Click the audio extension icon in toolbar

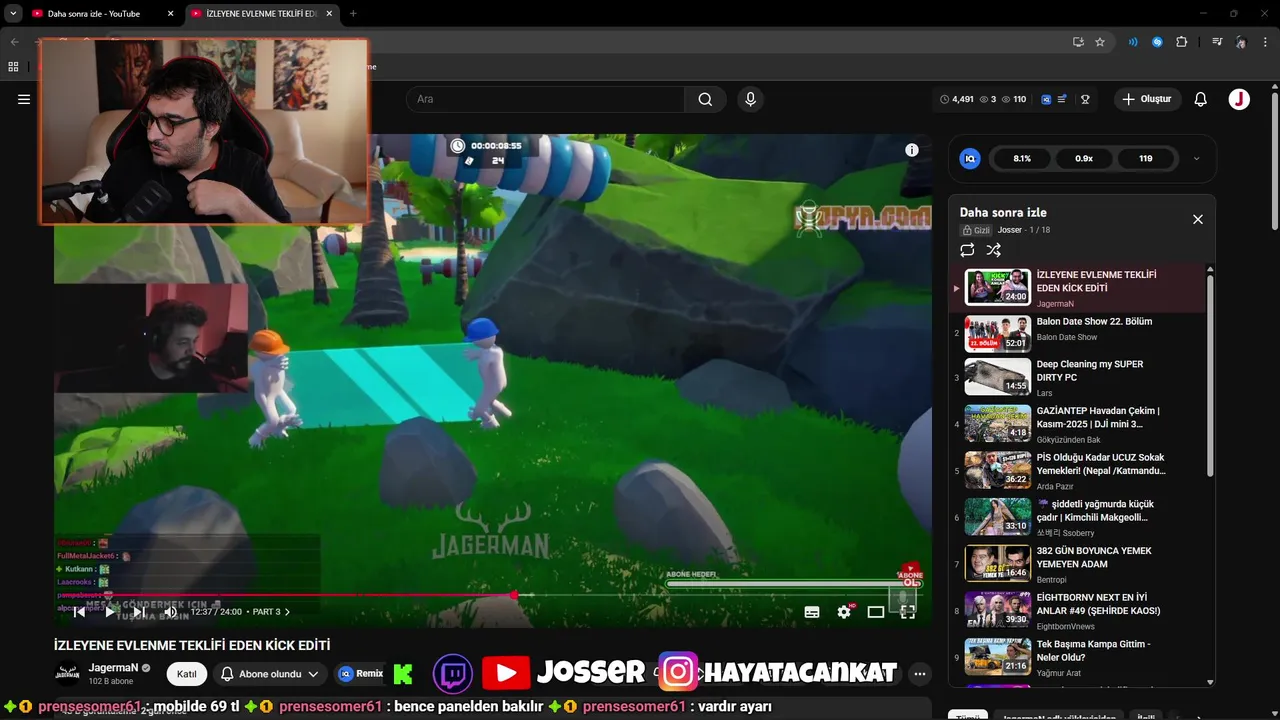[1133, 42]
